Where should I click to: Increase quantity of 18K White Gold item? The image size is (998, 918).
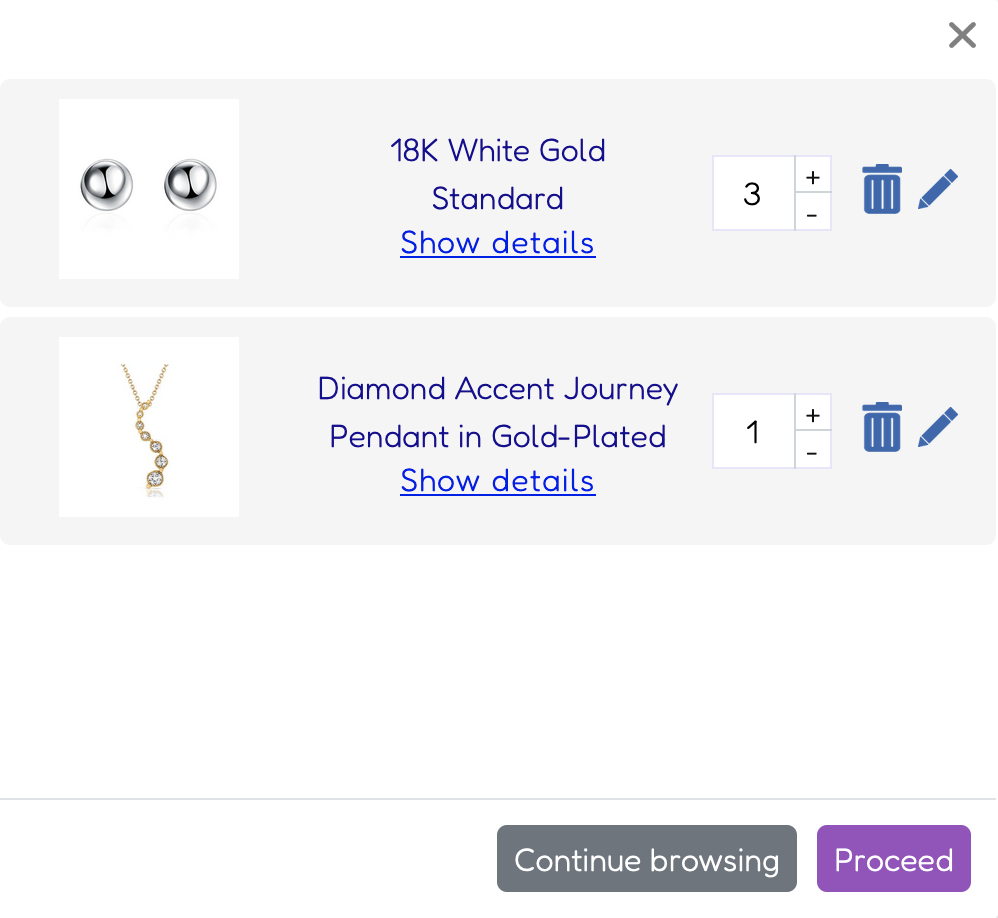click(813, 174)
